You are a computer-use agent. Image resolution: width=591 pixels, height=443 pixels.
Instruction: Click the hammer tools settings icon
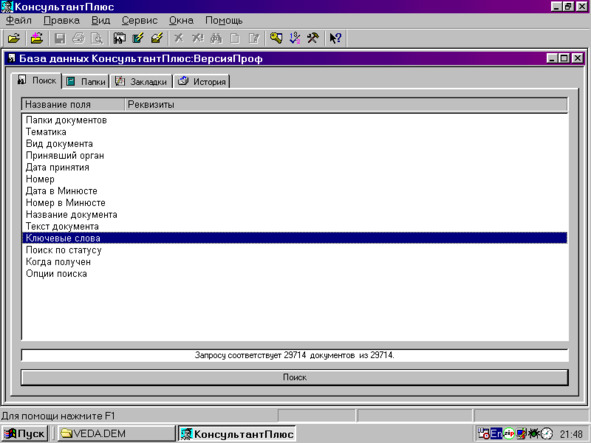pyautogui.click(x=313, y=38)
